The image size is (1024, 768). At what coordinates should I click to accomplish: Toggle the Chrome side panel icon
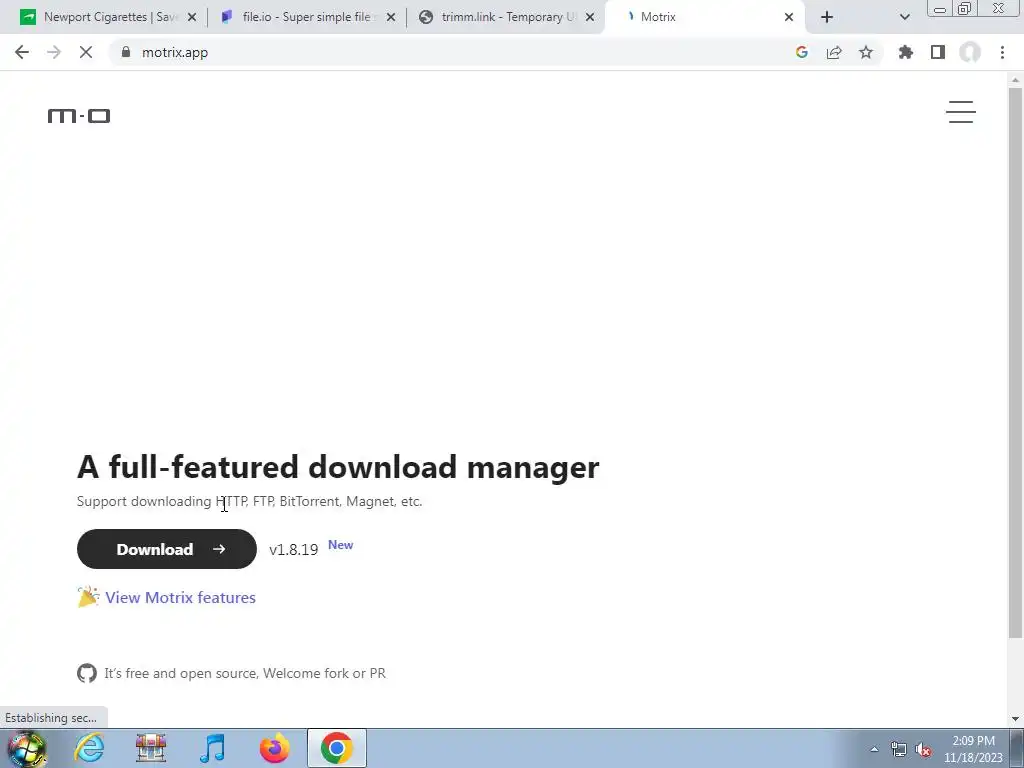pyautogui.click(x=938, y=52)
